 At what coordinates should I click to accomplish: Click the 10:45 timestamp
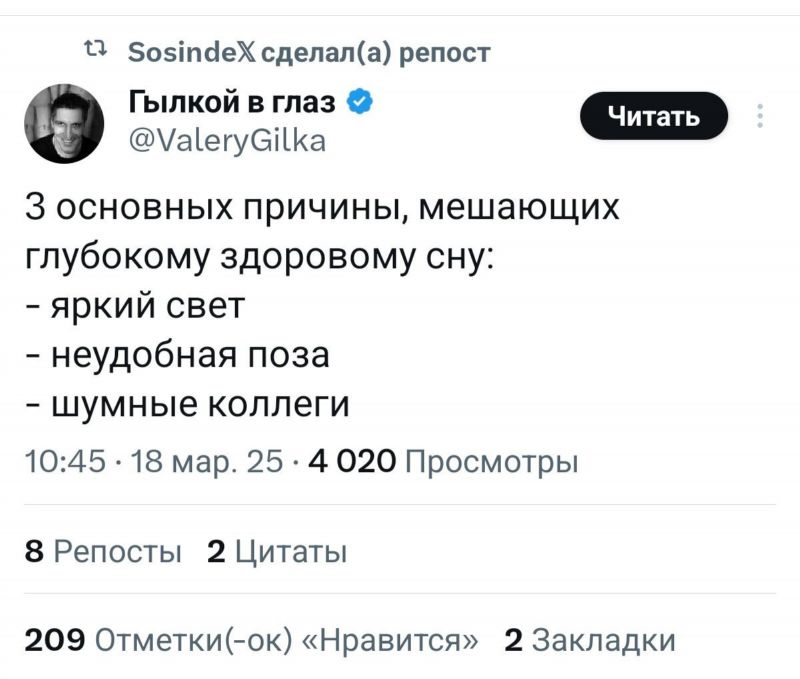(65, 461)
